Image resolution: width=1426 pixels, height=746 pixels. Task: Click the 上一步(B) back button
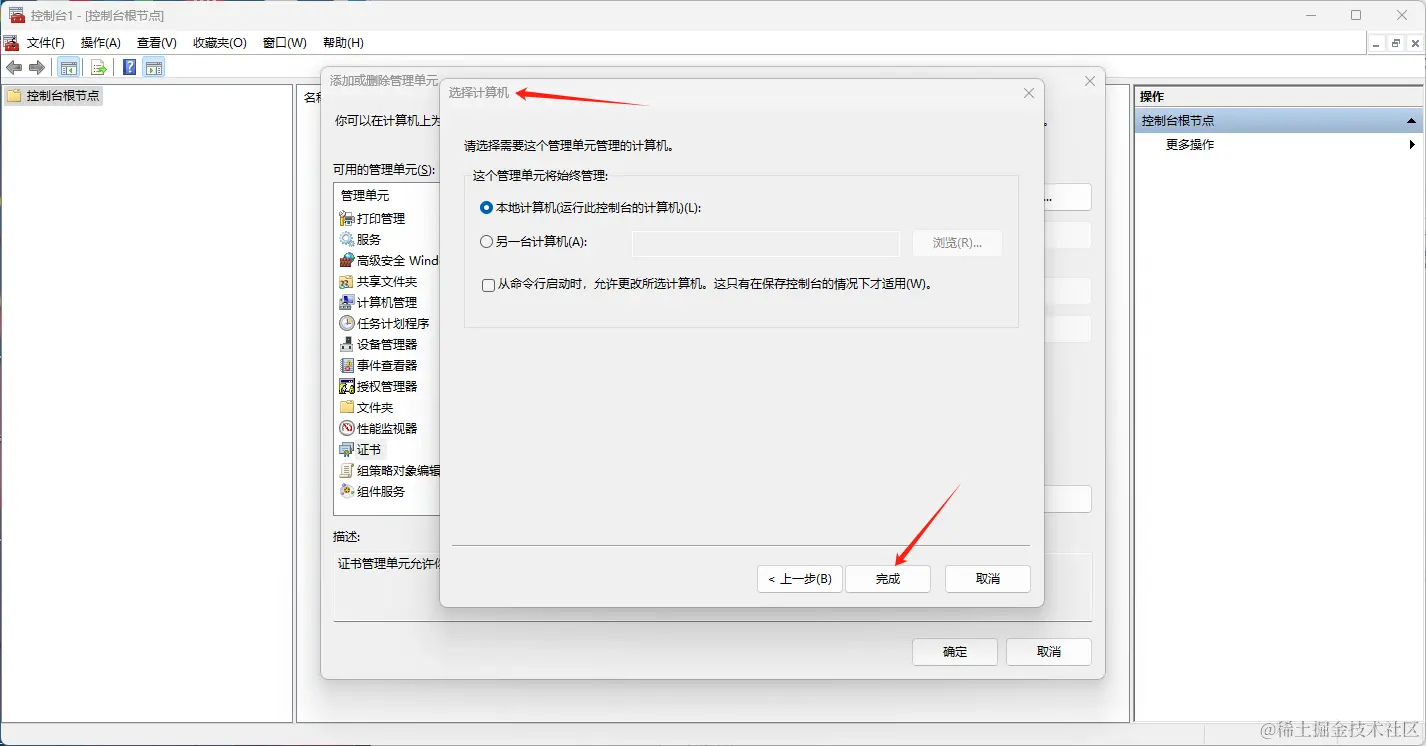799,579
